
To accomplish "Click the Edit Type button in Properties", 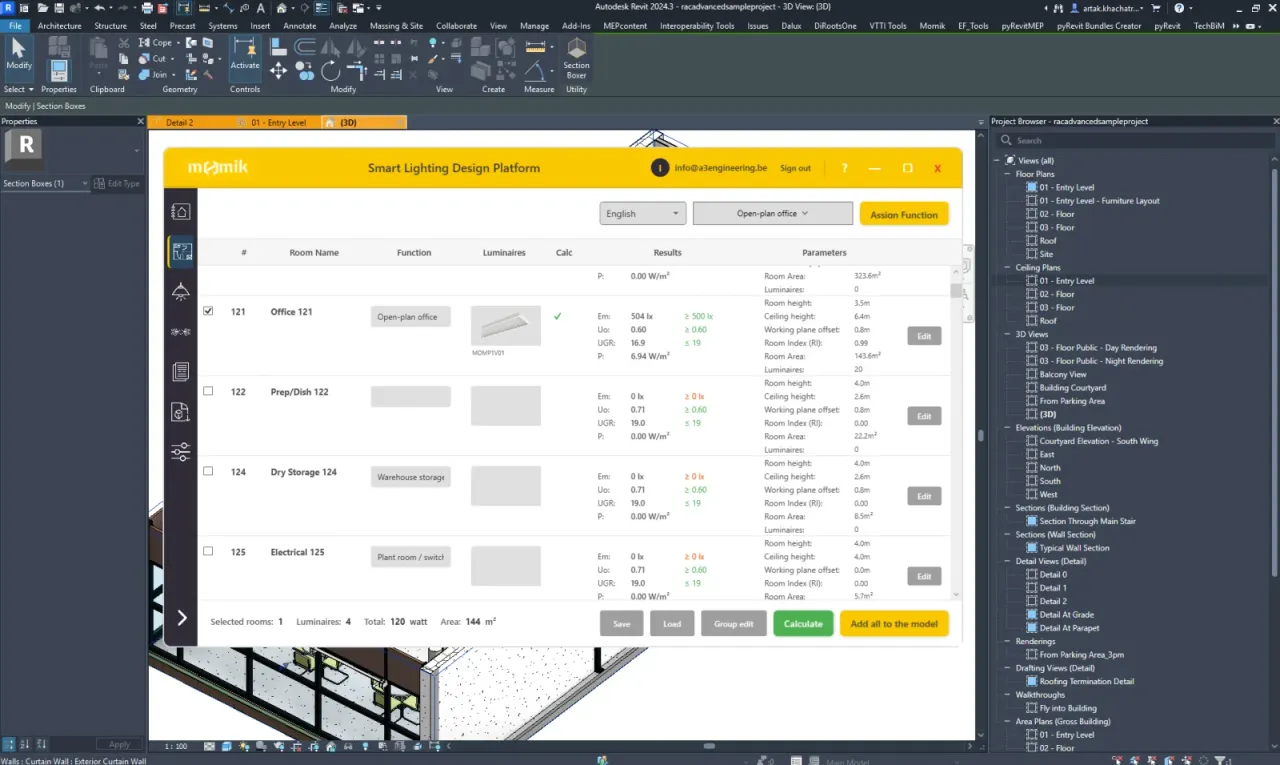I will pos(117,183).
